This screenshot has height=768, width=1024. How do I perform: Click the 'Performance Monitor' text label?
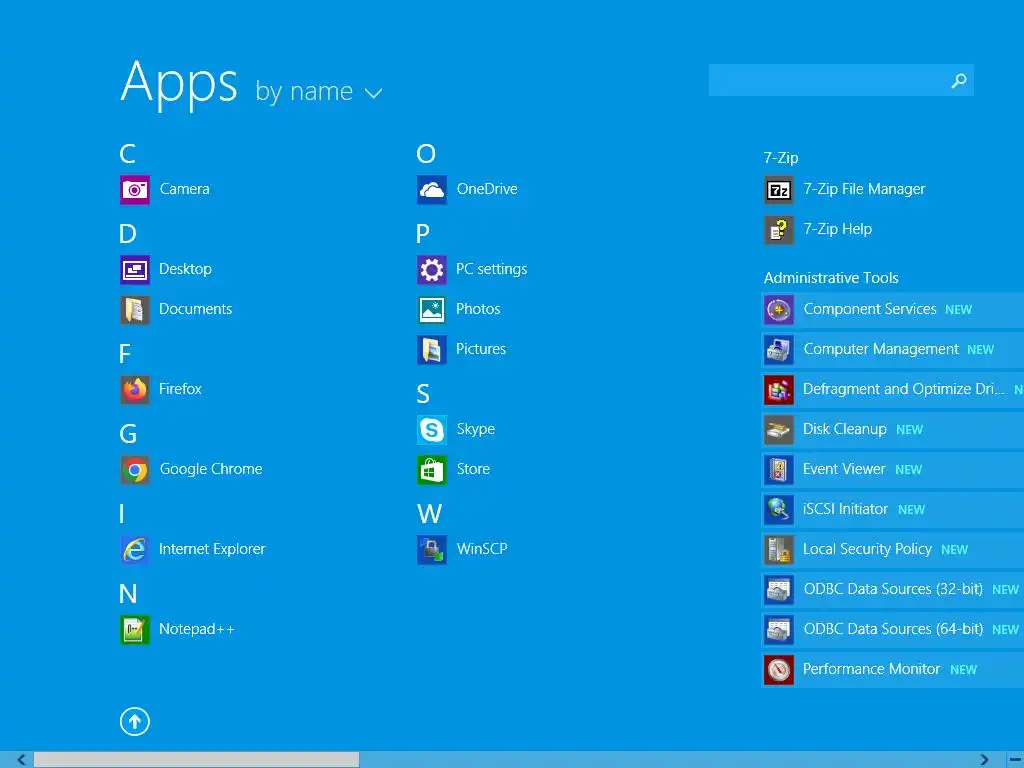click(871, 669)
